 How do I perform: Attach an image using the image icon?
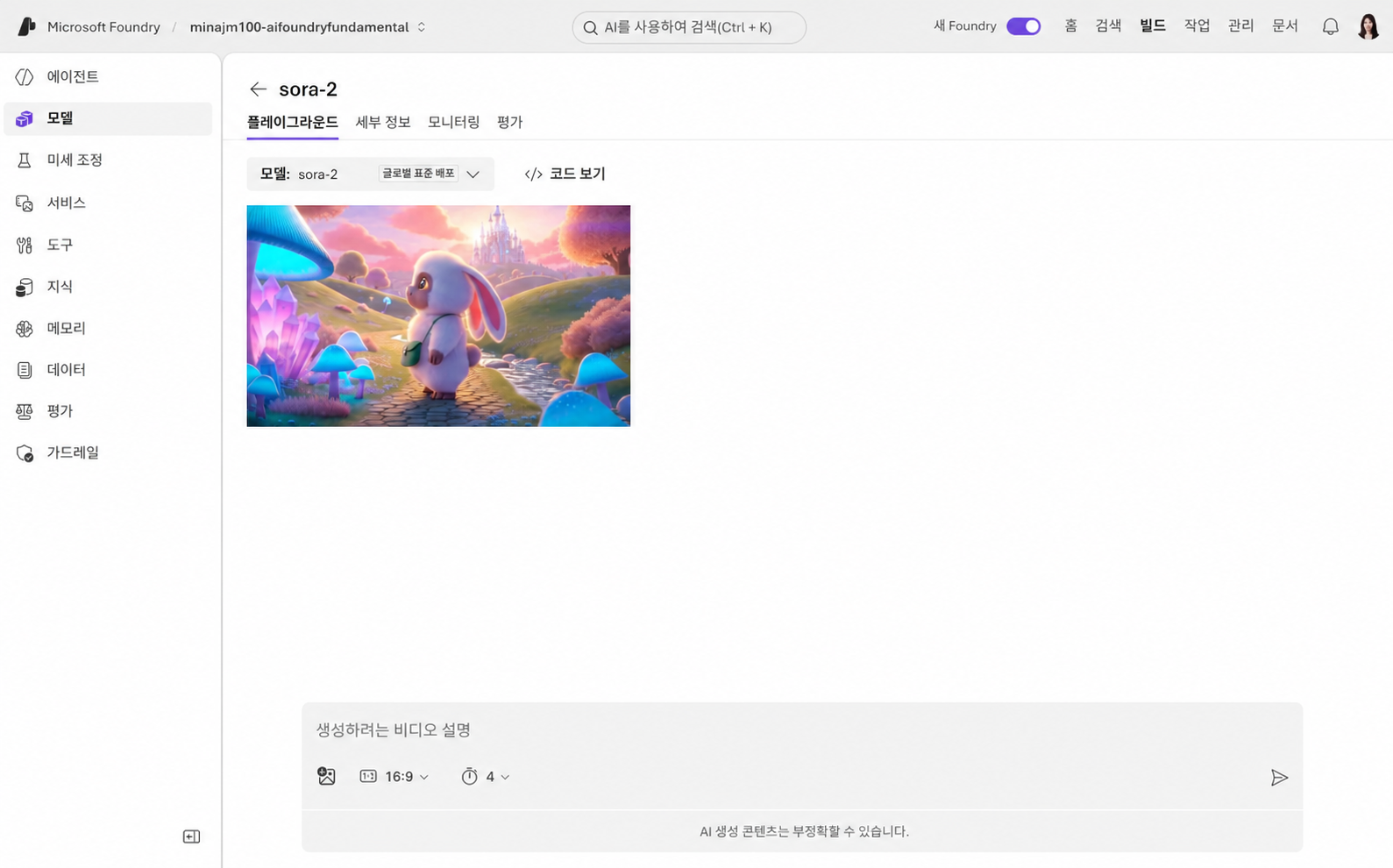(326, 776)
